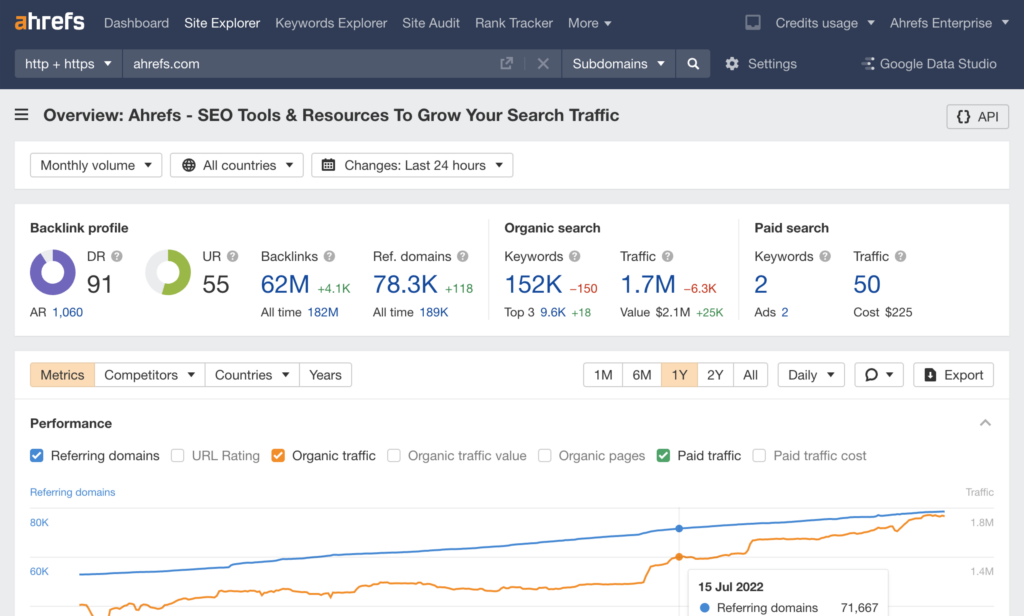Image resolution: width=1024 pixels, height=616 pixels.
Task: Open Changes: Last 24 hours dropdown
Action: (412, 165)
